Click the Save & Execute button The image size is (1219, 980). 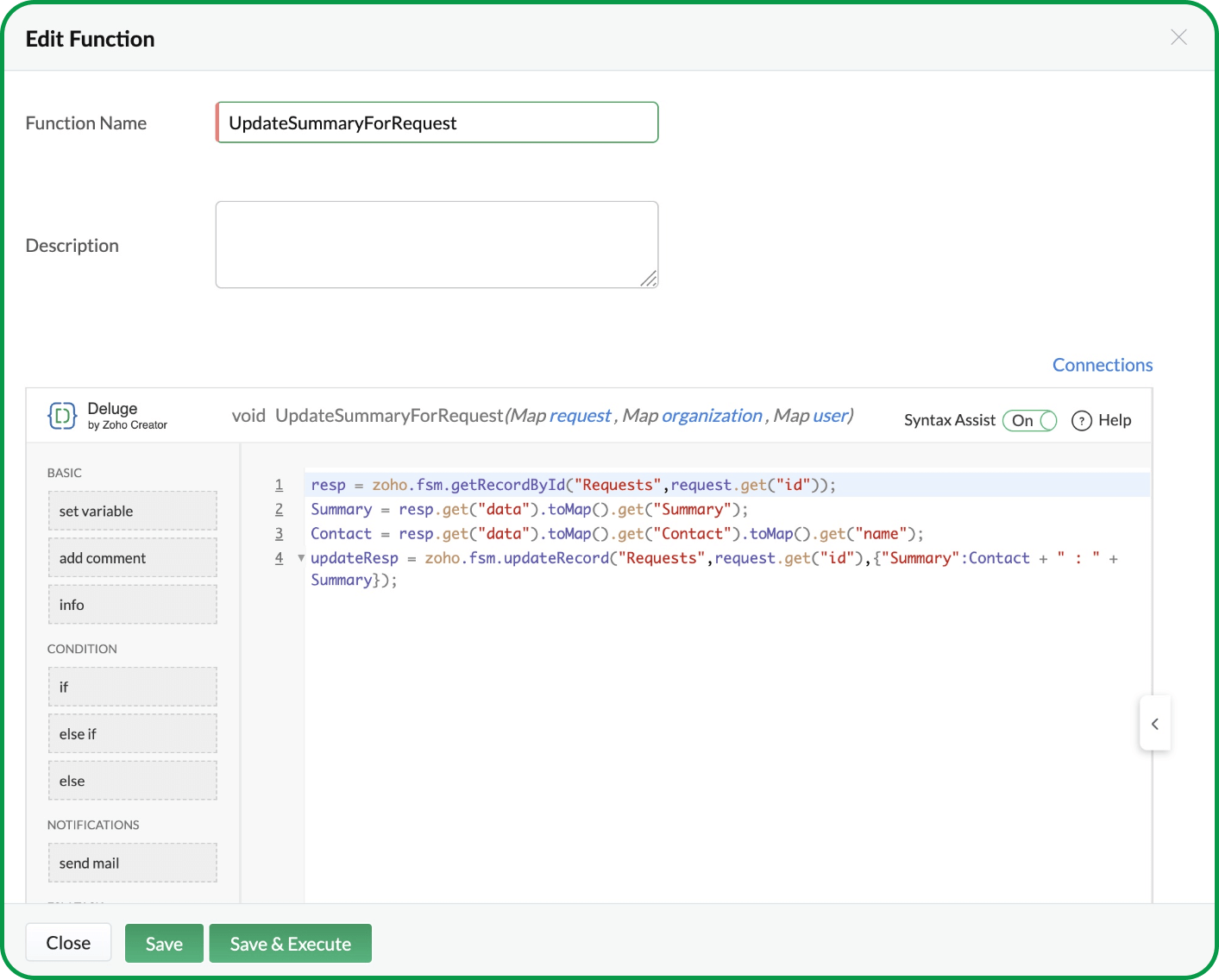coord(290,944)
